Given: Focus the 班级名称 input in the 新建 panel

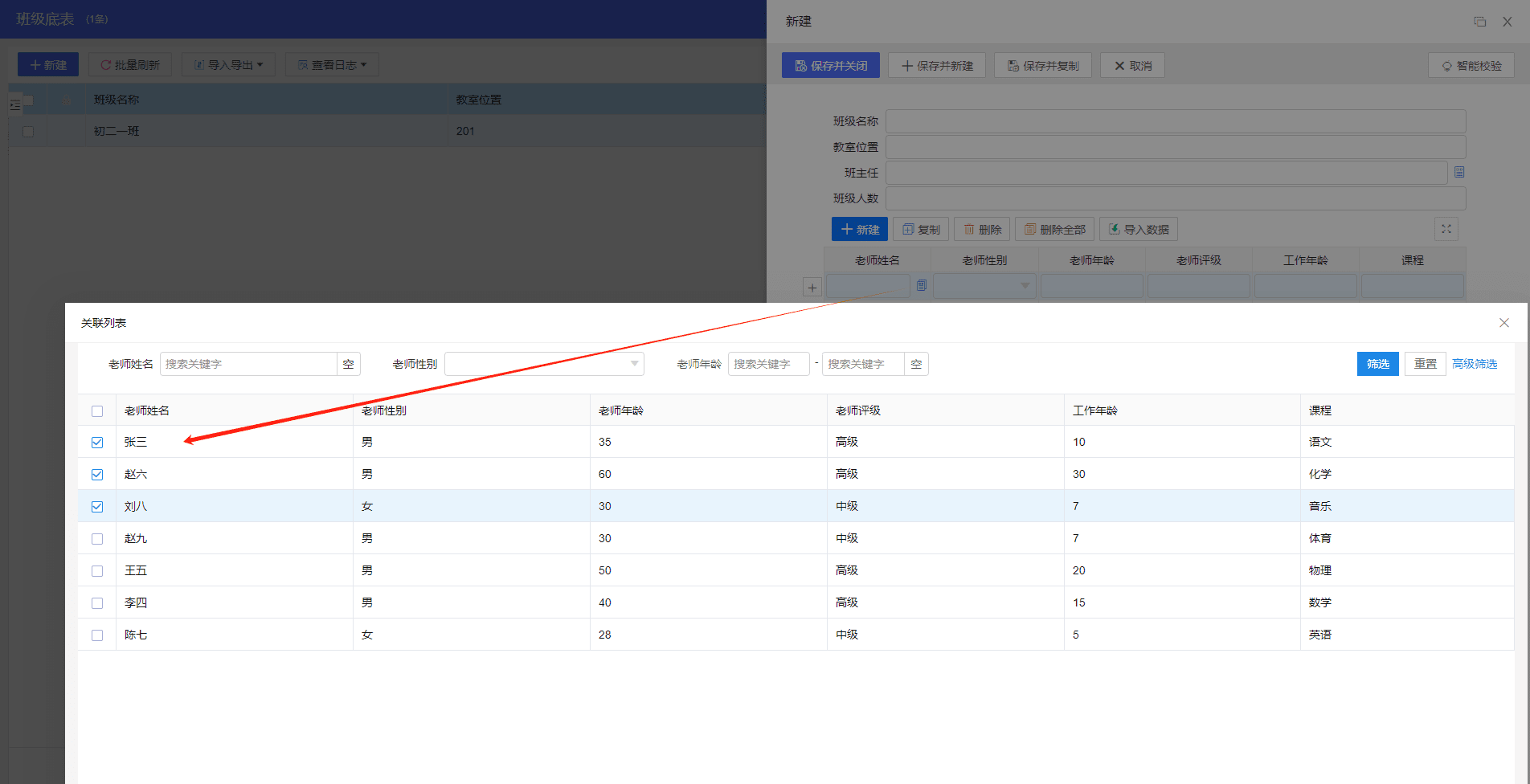Looking at the screenshot, I should pyautogui.click(x=1176, y=121).
